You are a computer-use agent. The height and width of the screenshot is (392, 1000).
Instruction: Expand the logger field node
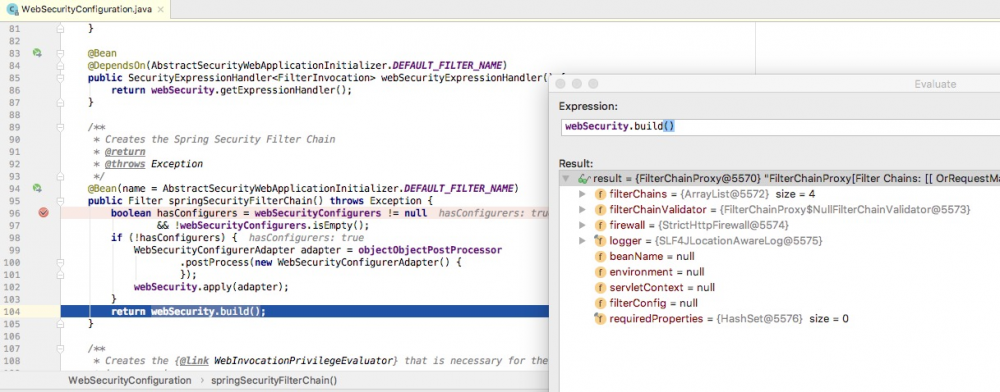click(x=582, y=240)
